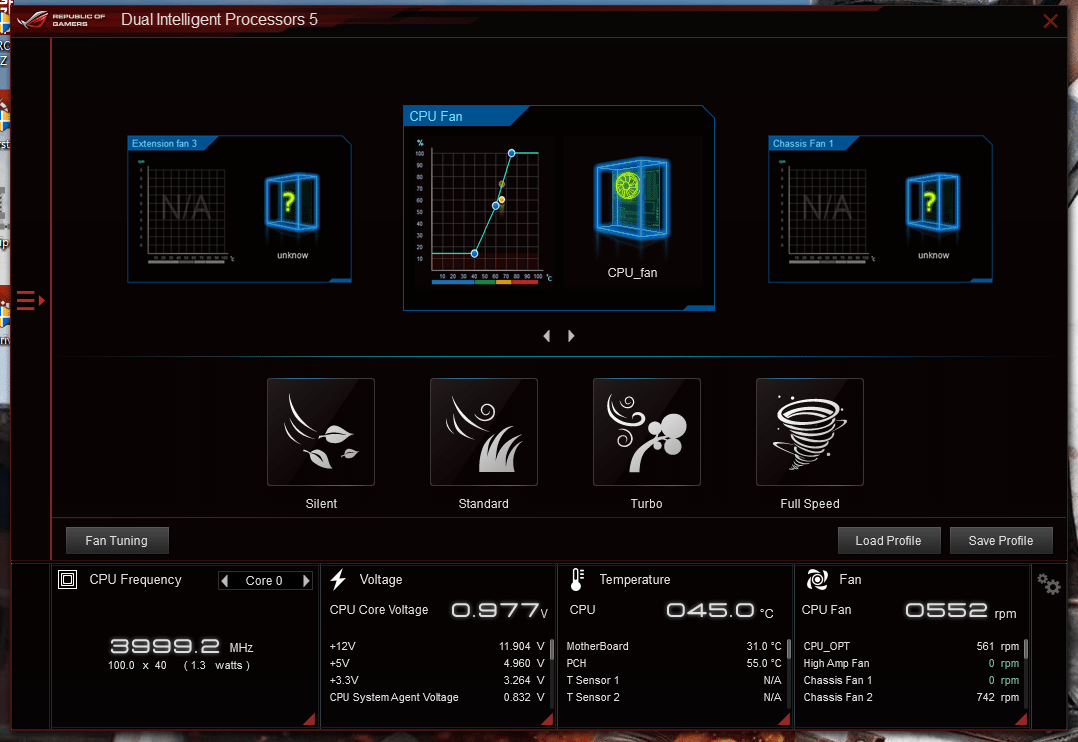
Task: Expand the Voltage panel corner
Action: tap(547, 719)
